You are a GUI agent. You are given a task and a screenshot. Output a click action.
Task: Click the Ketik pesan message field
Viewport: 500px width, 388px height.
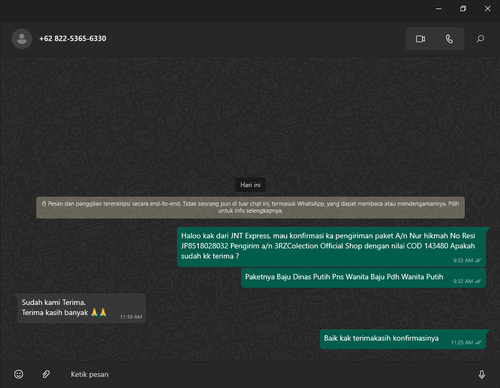(267, 374)
